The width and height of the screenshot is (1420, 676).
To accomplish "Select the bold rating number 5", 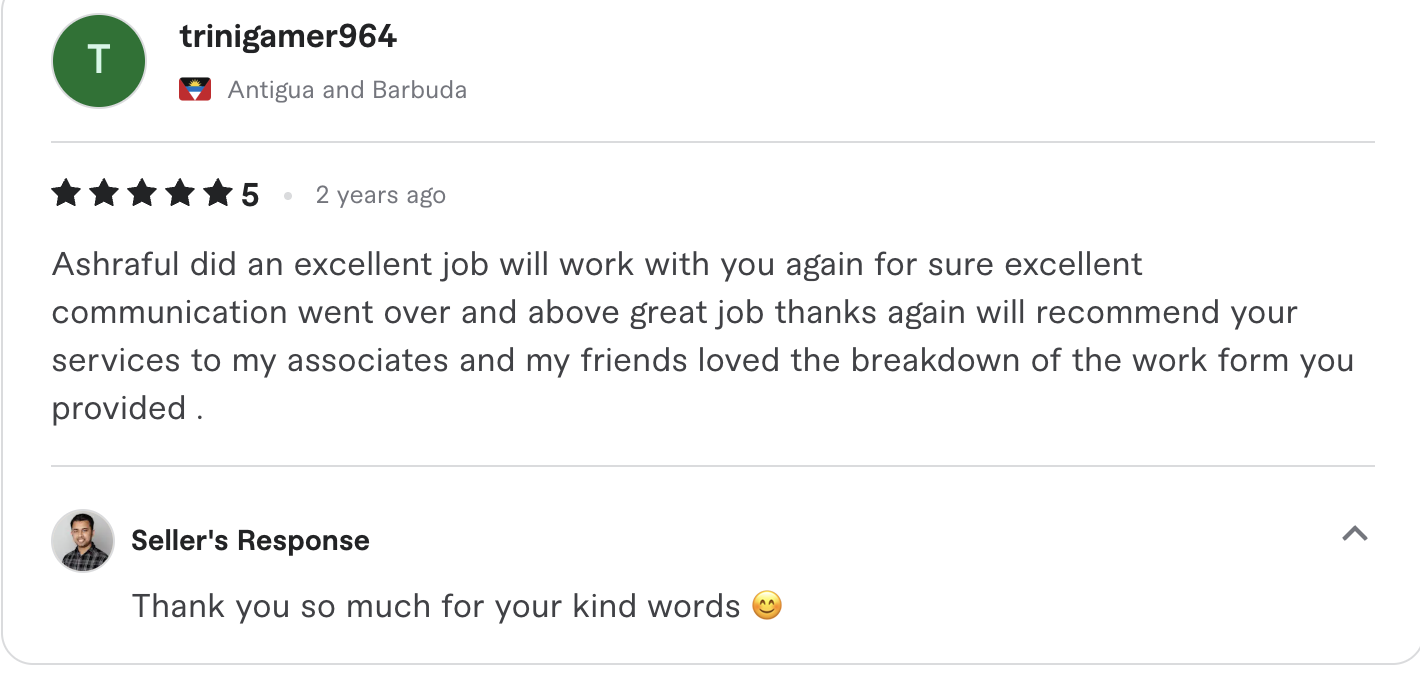I will coord(250,193).
